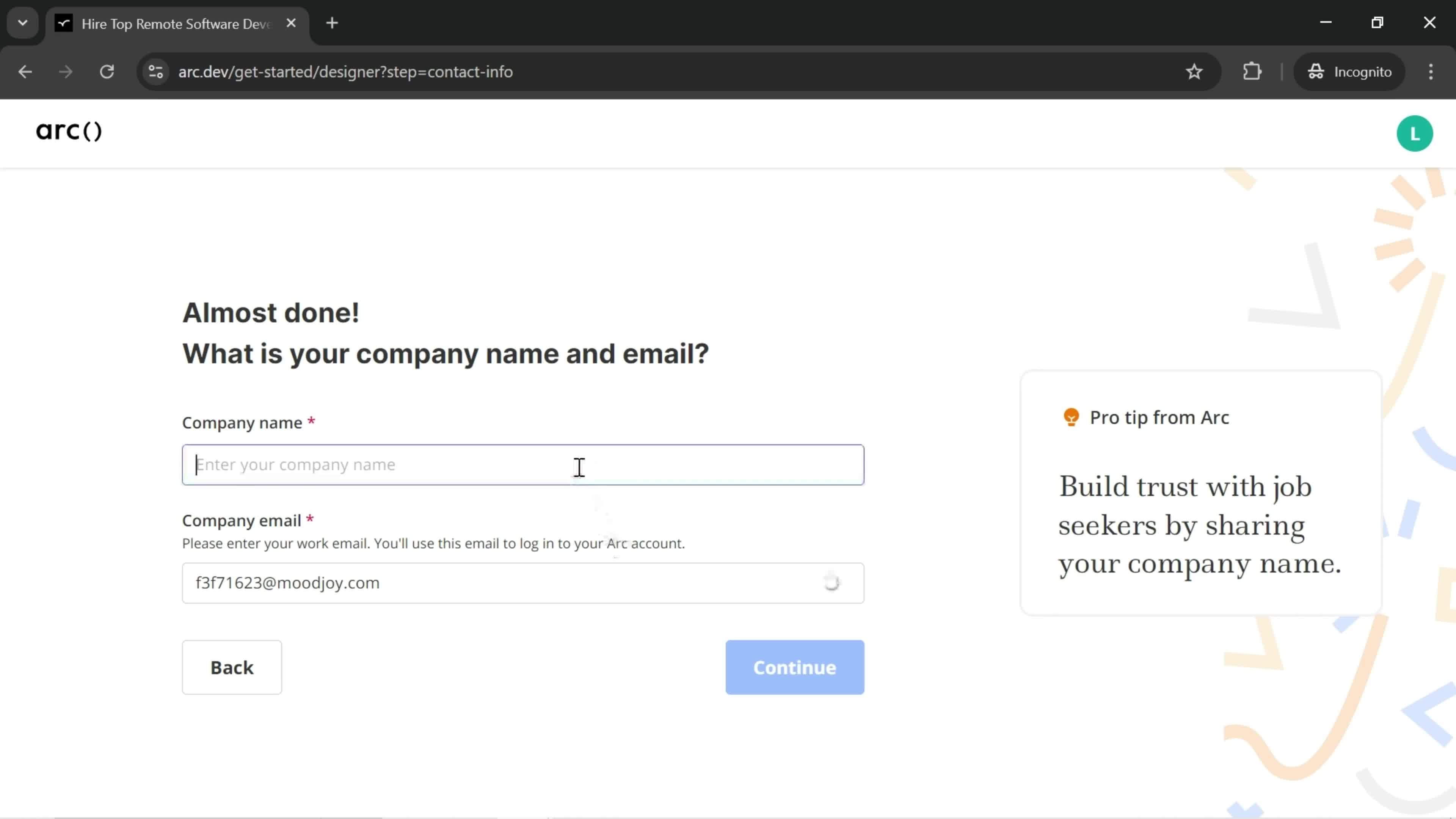The height and width of the screenshot is (819, 1456).
Task: Click the Back button to return
Action: [x=232, y=667]
